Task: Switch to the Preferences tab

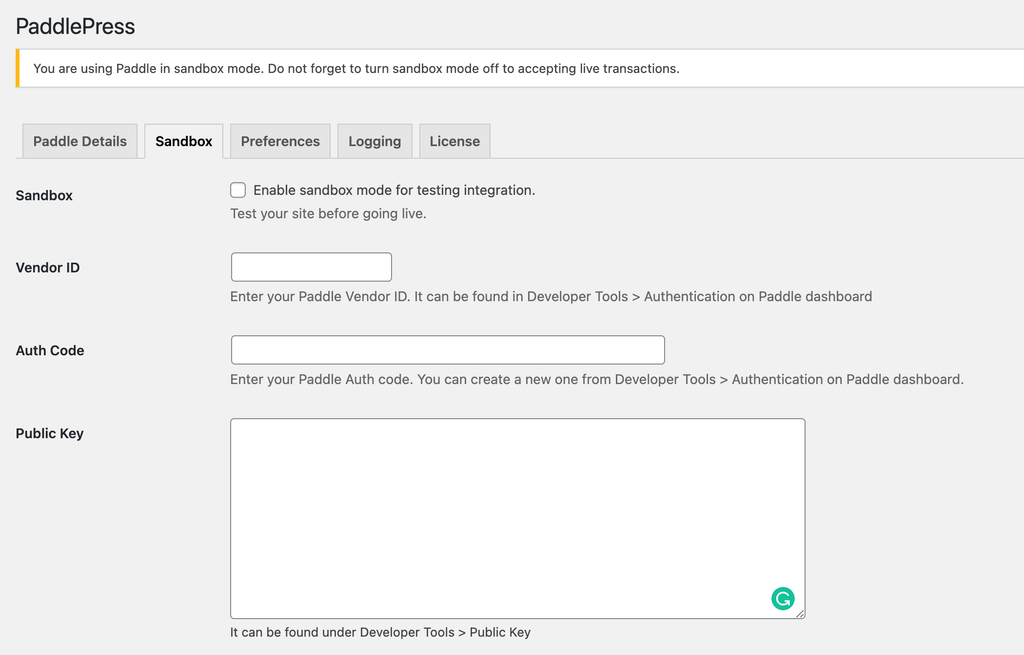Action: click(280, 141)
